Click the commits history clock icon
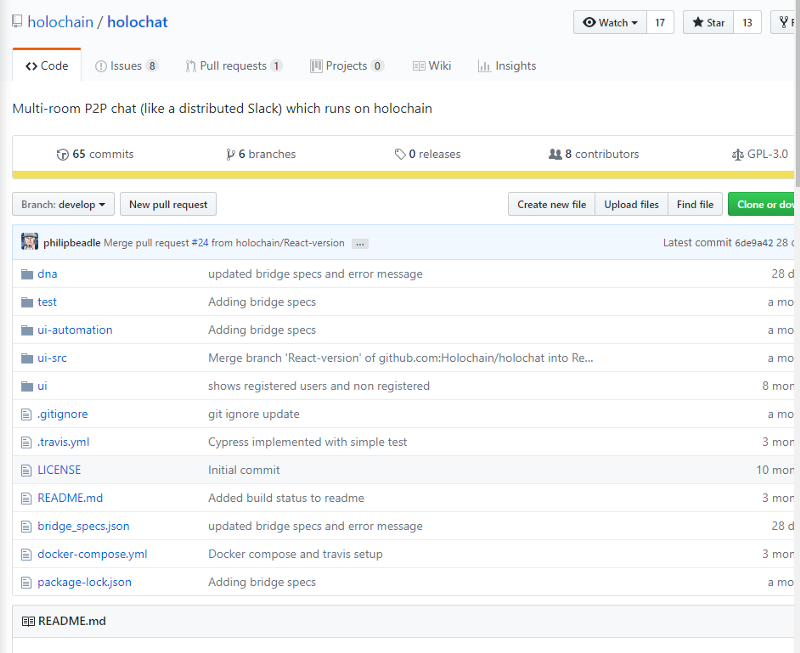This screenshot has height=653, width=800. click(x=63, y=155)
